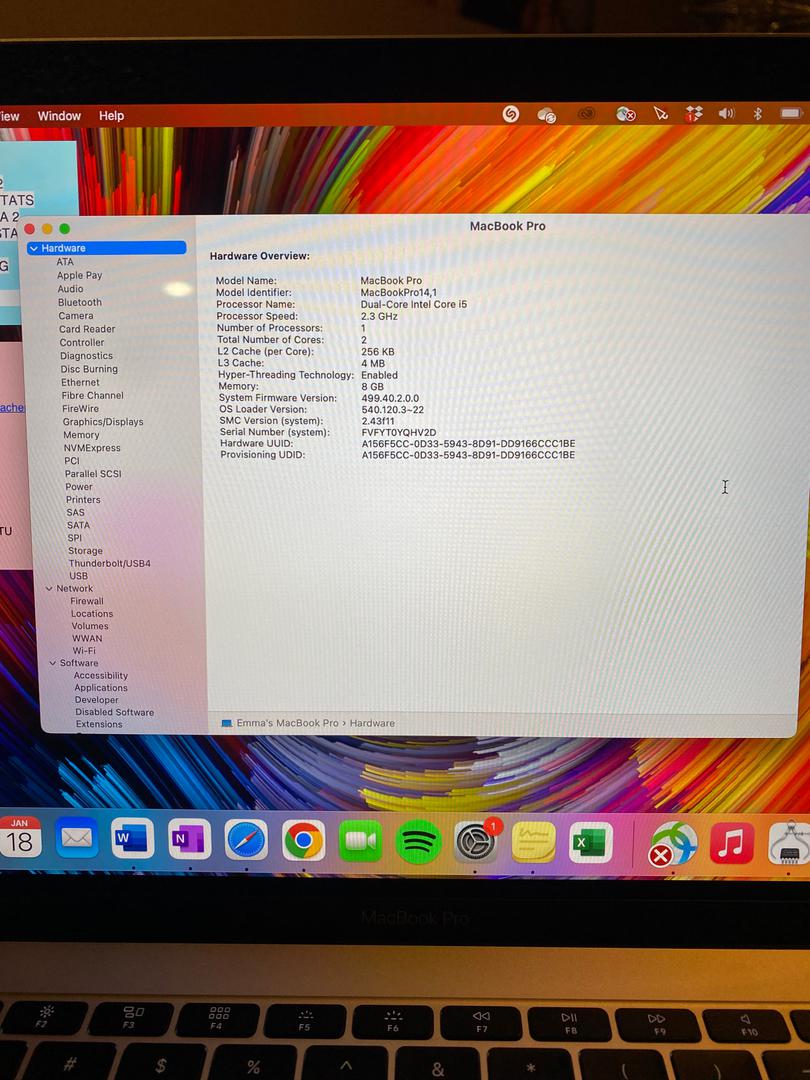Select Card Reader in the sidebar
The width and height of the screenshot is (810, 1080).
pos(87,329)
